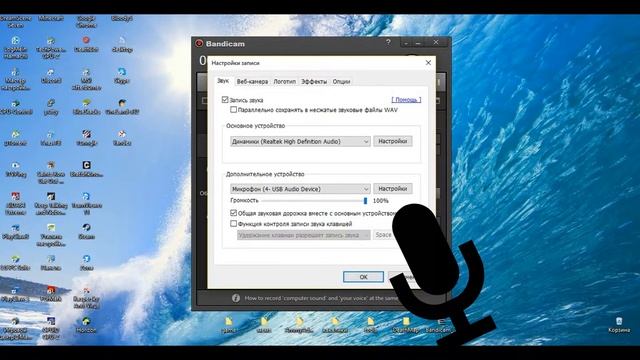Open the Bandicam shortcut on desktop
This screenshot has width=640, height=360.
[438, 325]
